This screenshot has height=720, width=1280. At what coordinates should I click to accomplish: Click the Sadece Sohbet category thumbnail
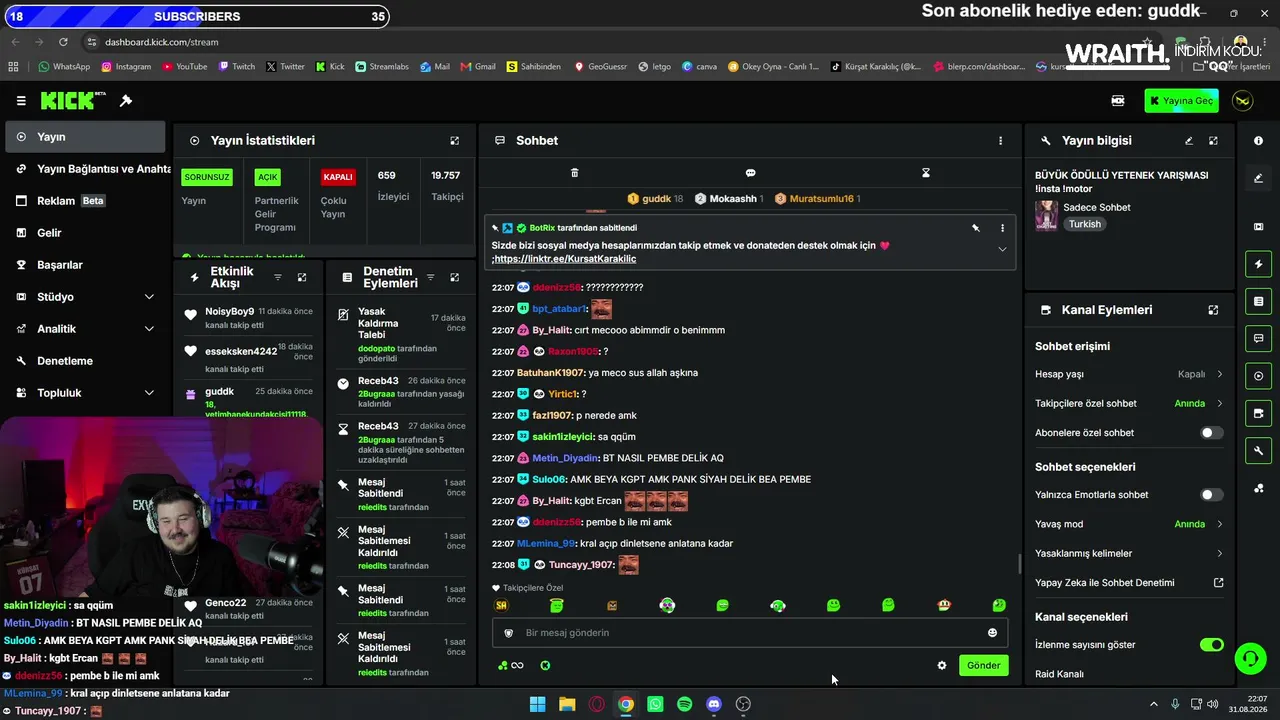click(1046, 215)
